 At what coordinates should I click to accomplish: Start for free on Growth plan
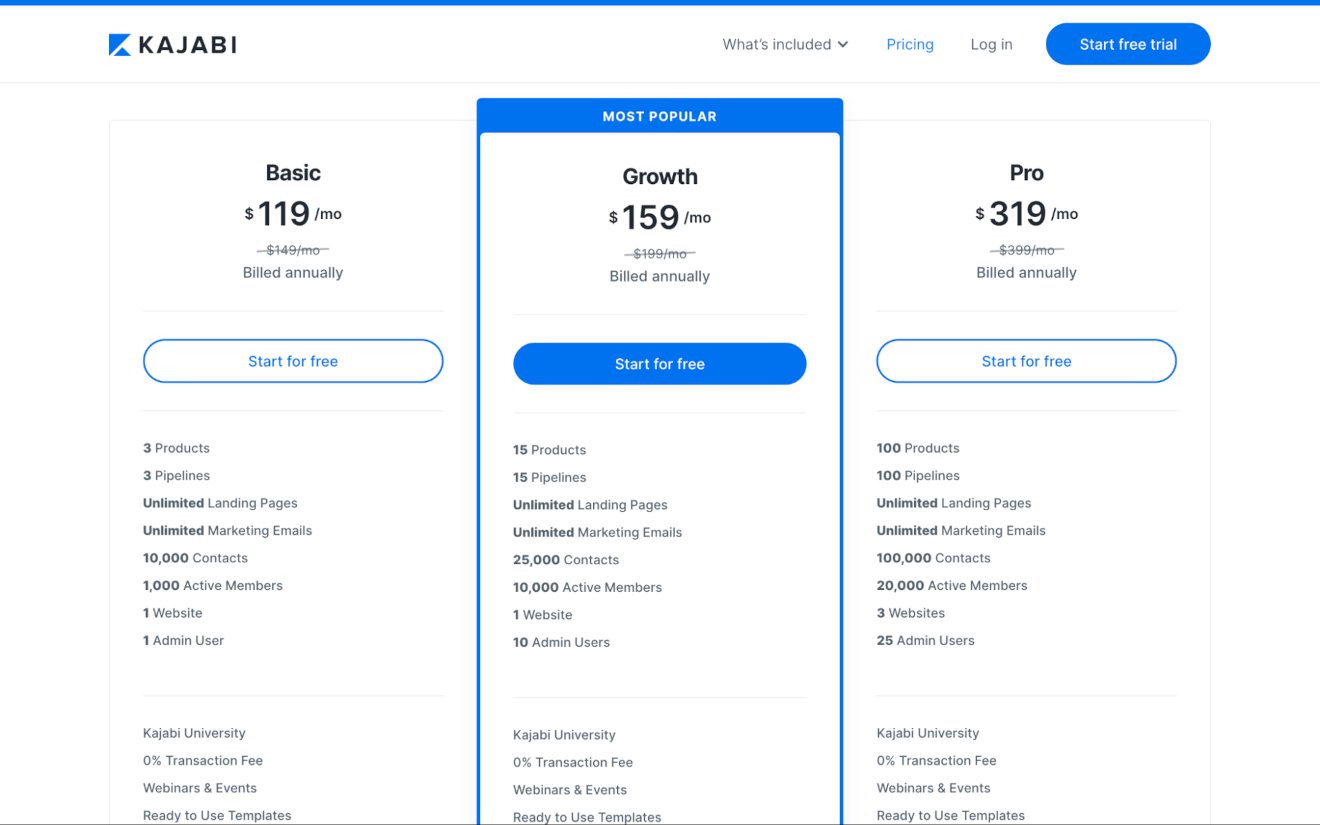[660, 364]
